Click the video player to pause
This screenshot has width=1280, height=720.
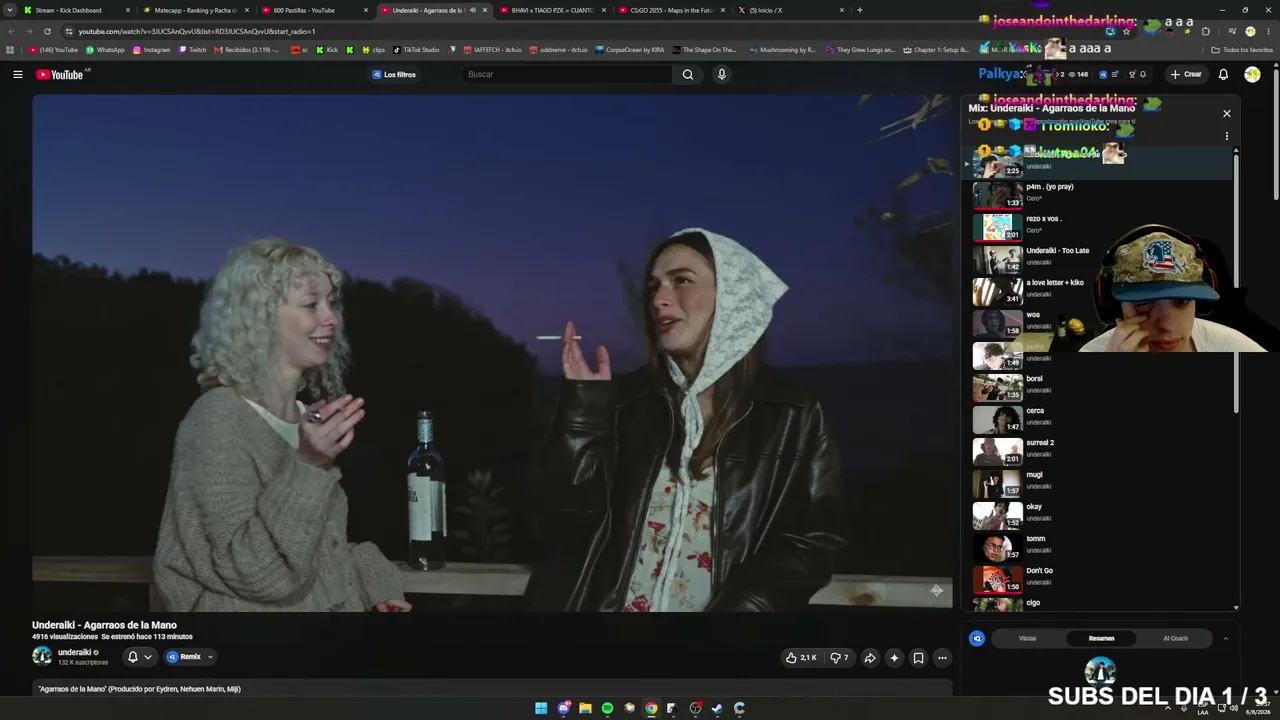492,353
